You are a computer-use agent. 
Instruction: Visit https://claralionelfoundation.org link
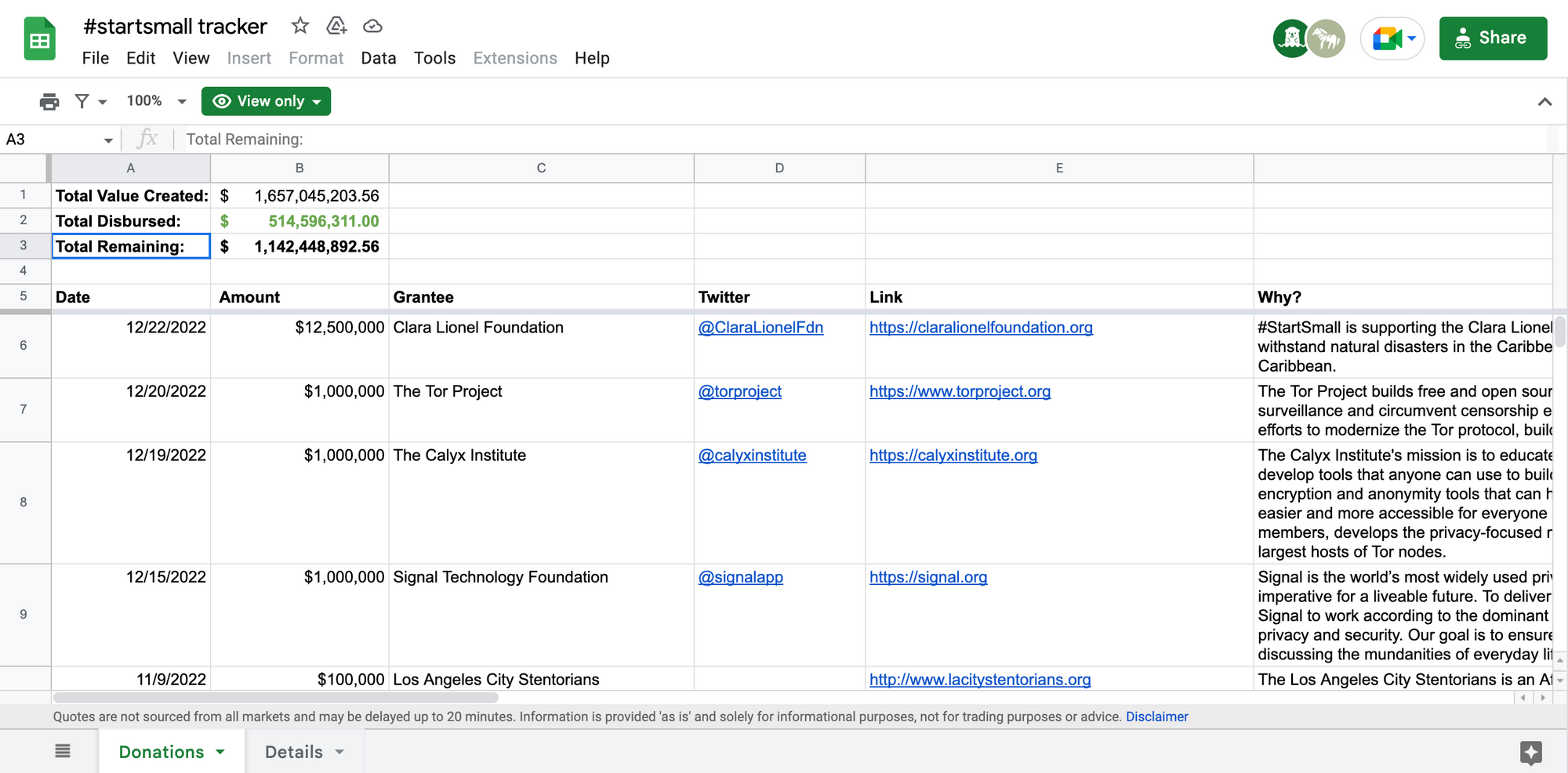pos(981,328)
